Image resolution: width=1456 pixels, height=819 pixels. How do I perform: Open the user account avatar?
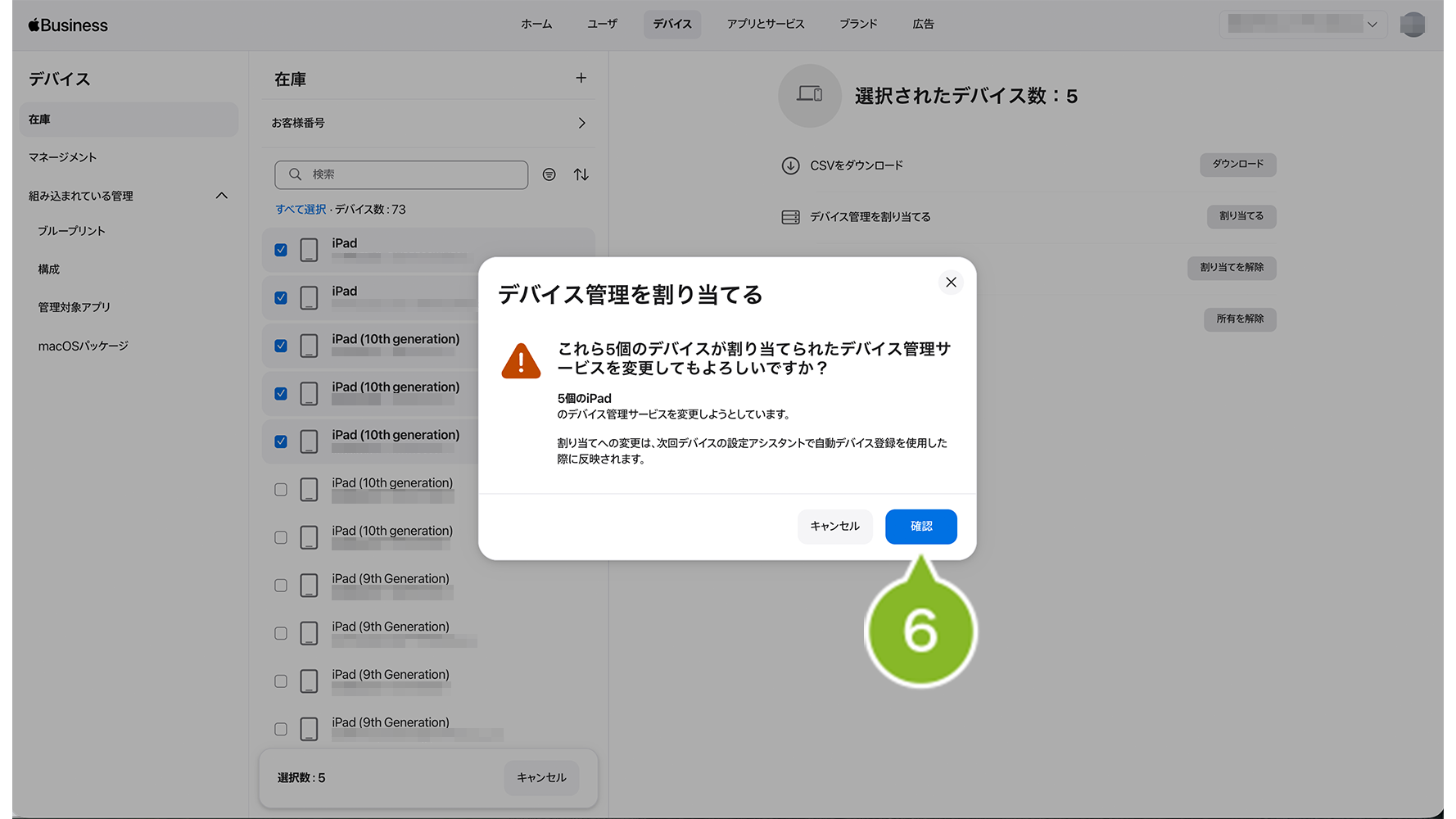[1412, 25]
